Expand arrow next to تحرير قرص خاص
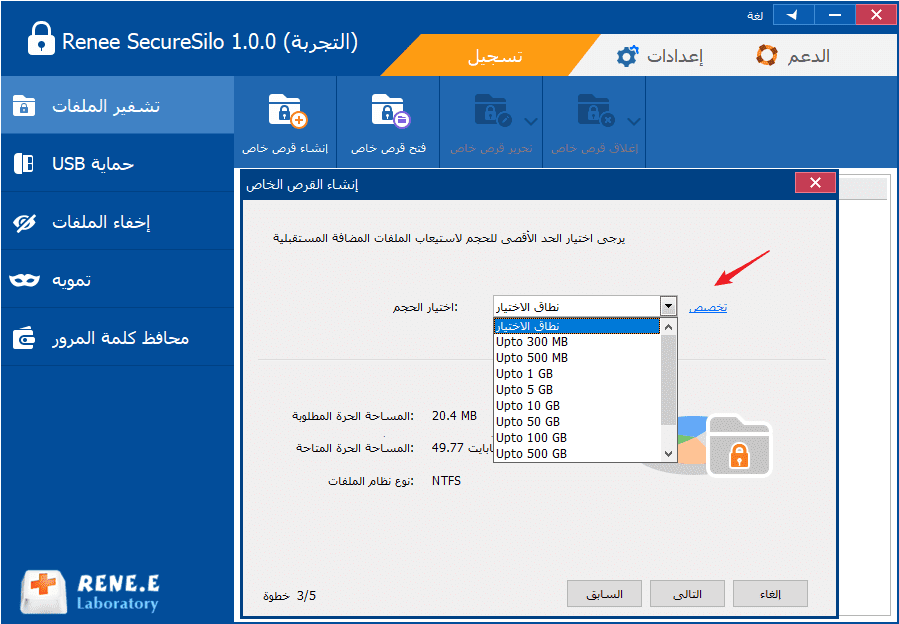 coord(531,122)
